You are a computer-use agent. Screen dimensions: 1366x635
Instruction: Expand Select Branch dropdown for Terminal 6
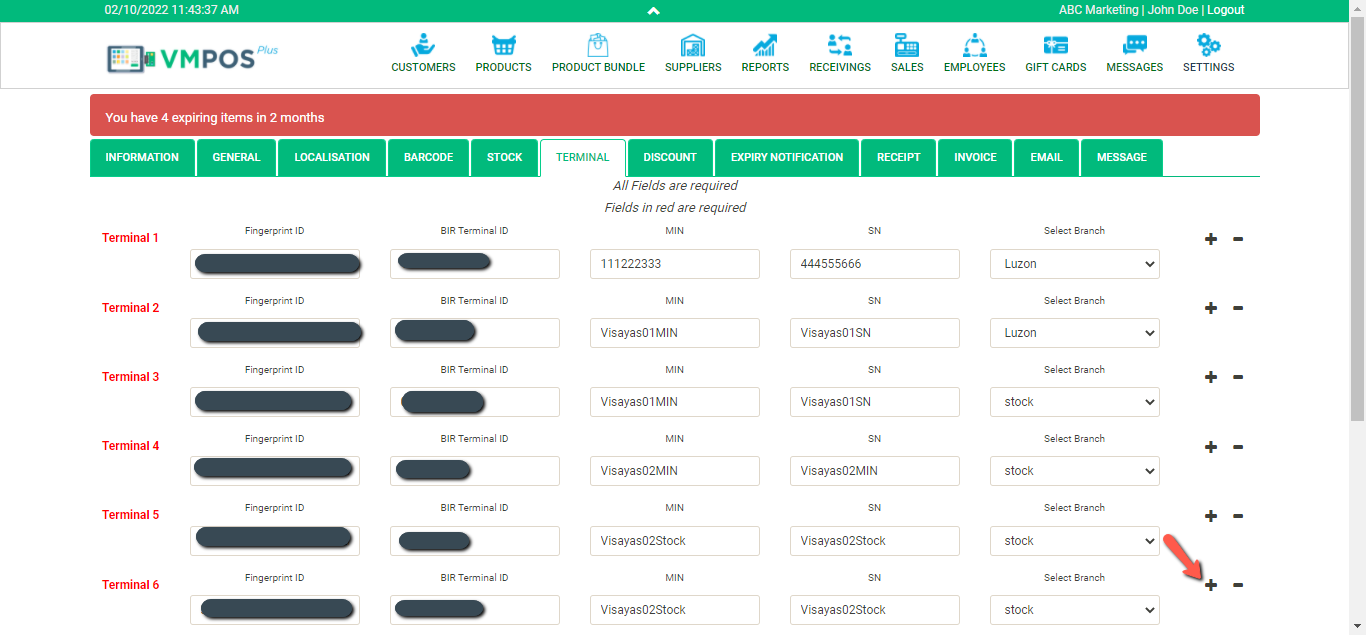pos(1074,610)
